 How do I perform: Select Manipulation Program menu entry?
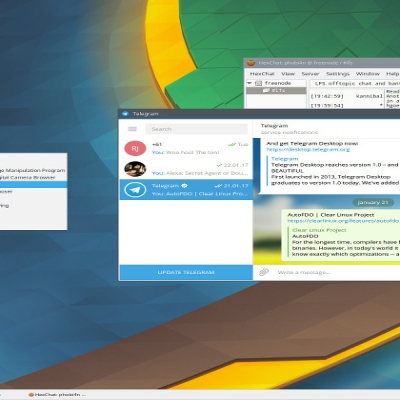click(x=33, y=170)
